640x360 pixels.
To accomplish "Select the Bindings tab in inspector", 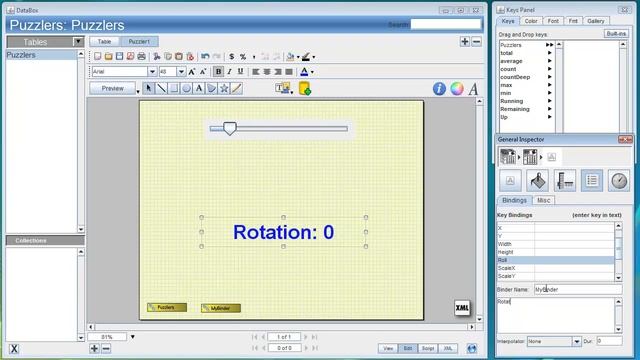I will (x=514, y=200).
